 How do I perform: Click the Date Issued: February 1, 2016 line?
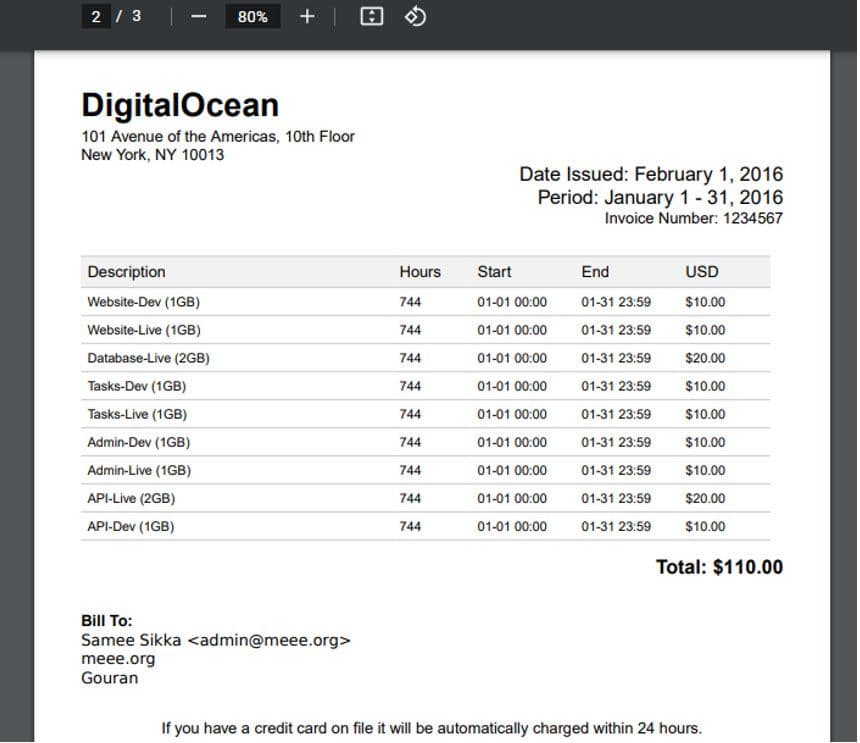[650, 174]
